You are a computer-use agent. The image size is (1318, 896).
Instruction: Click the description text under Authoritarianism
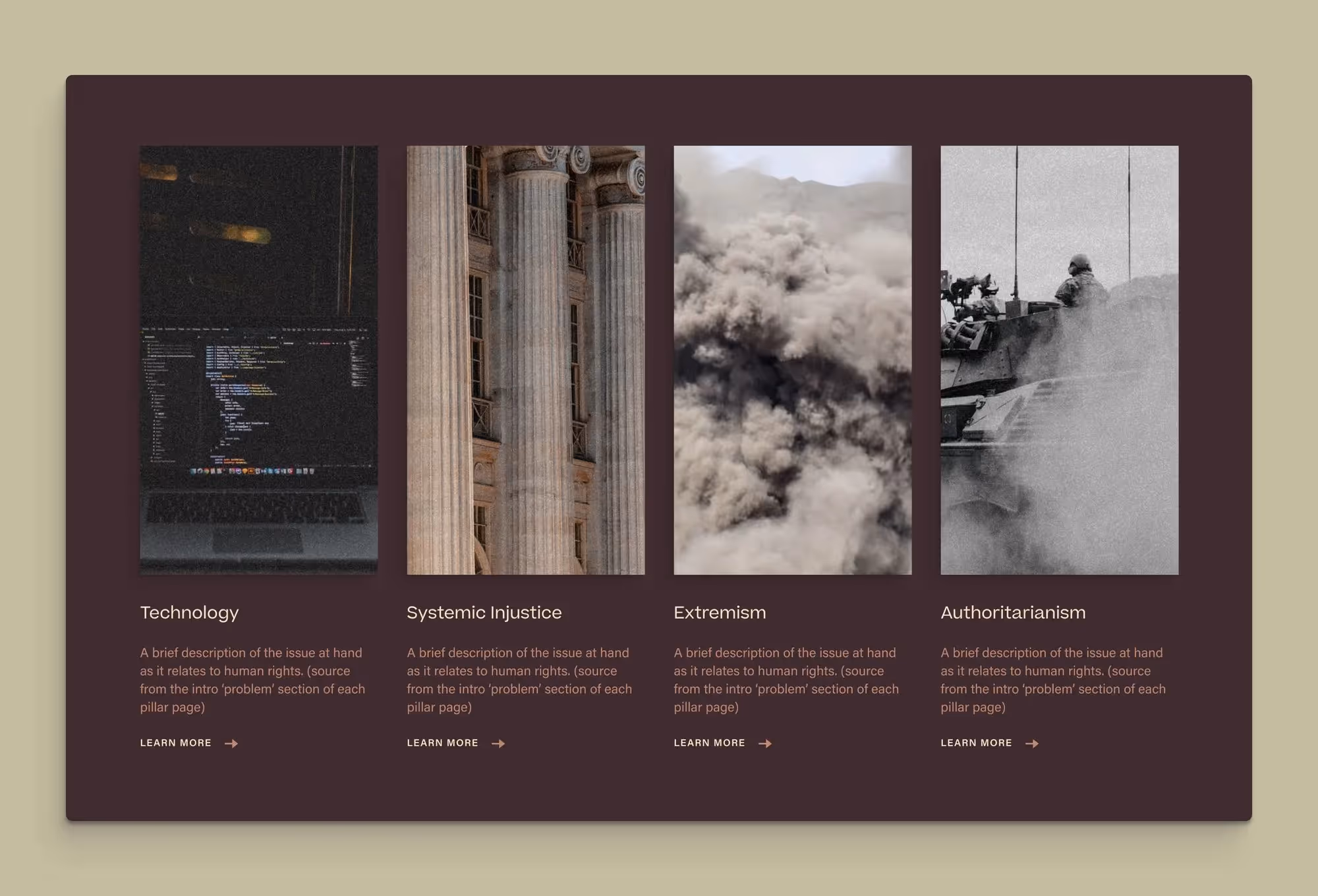click(1053, 679)
